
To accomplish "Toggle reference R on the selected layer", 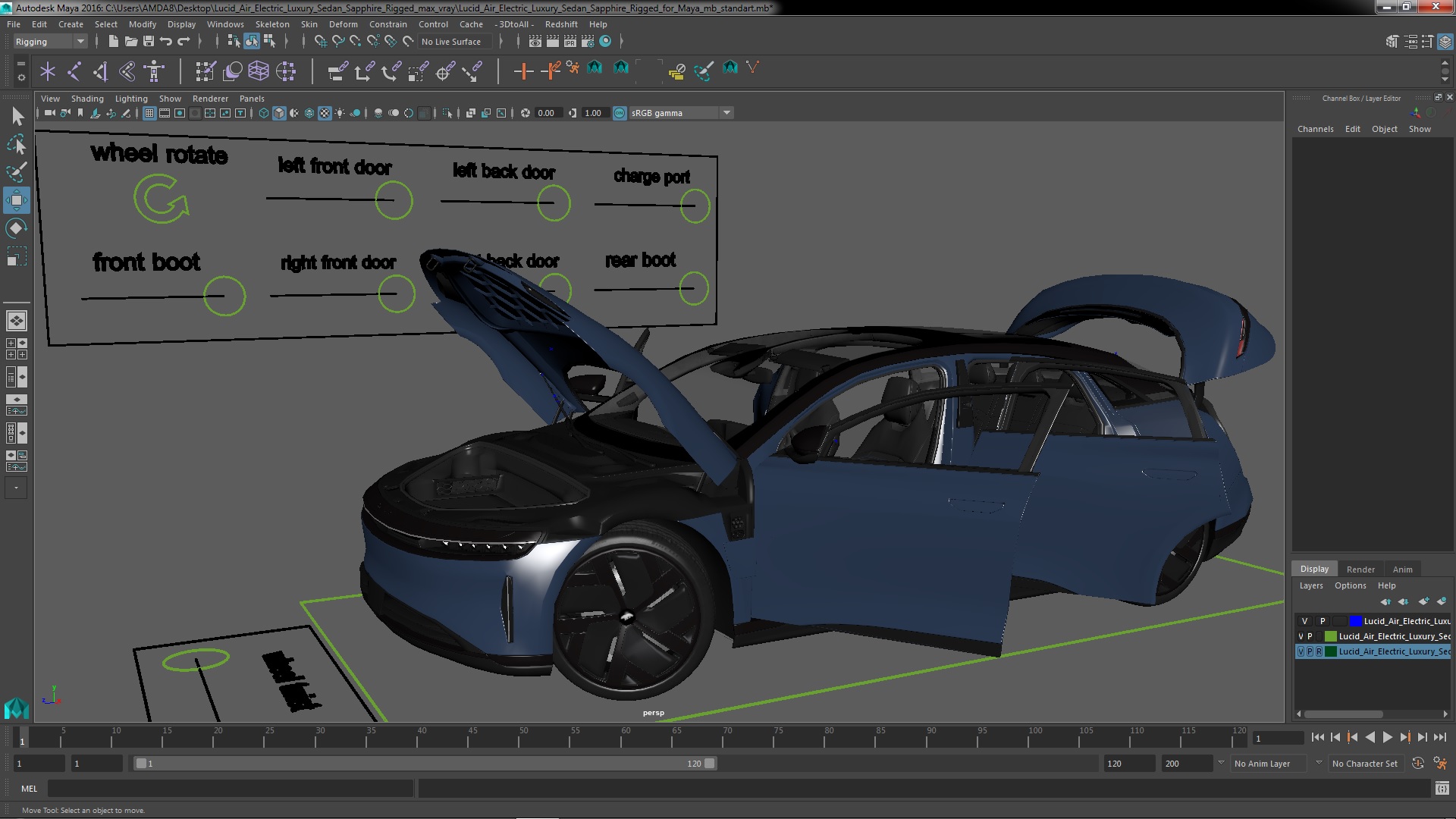I will [x=1319, y=651].
